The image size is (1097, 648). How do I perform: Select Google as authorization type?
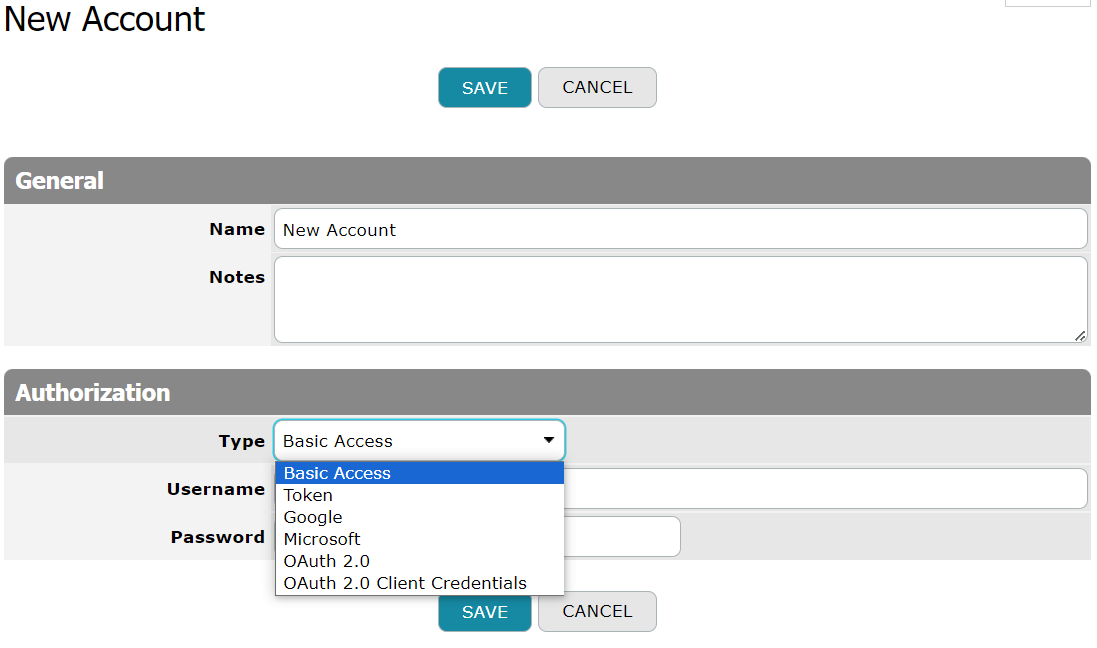pyautogui.click(x=313, y=517)
